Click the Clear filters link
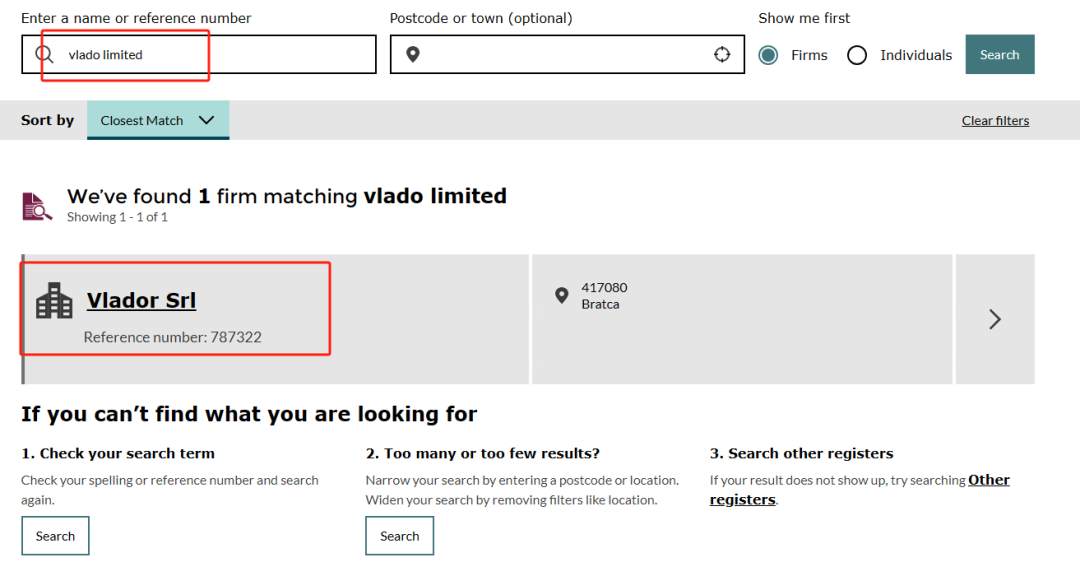The width and height of the screenshot is (1080, 576). (x=995, y=121)
